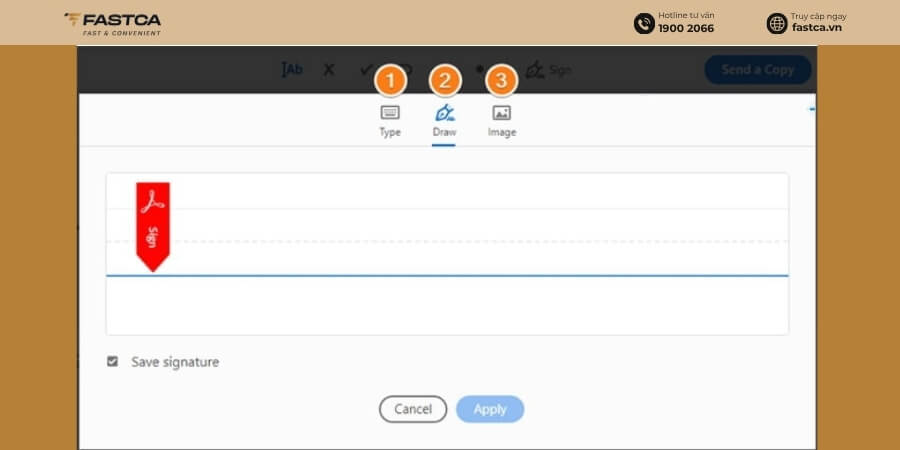This screenshot has height=450, width=900.
Task: Click the globe website icon
Action: (x=777, y=24)
